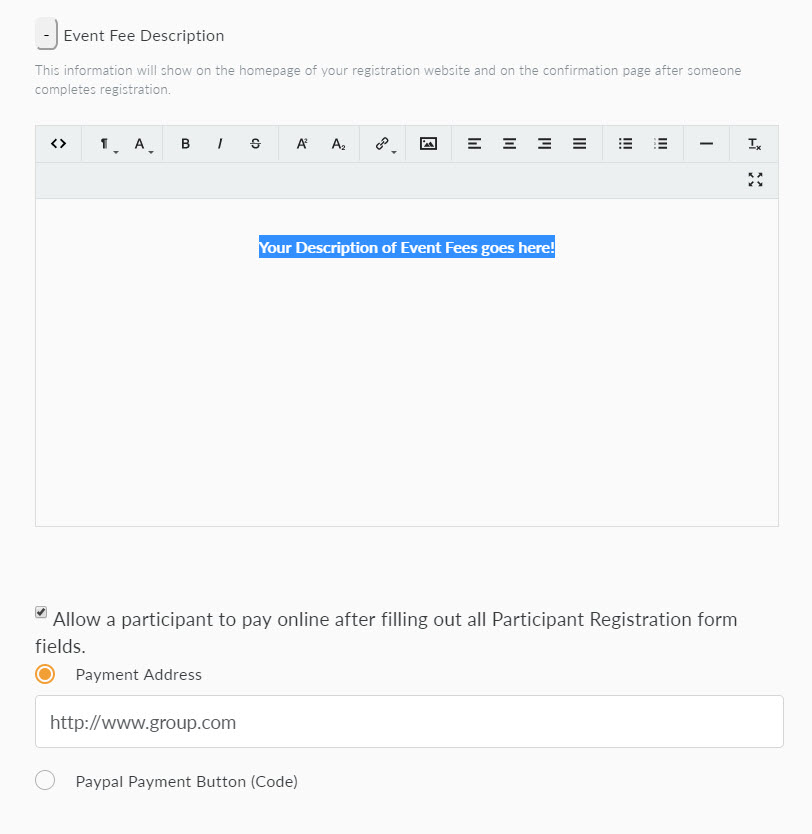
Task: Select the Payment Address radio option
Action: click(x=45, y=674)
